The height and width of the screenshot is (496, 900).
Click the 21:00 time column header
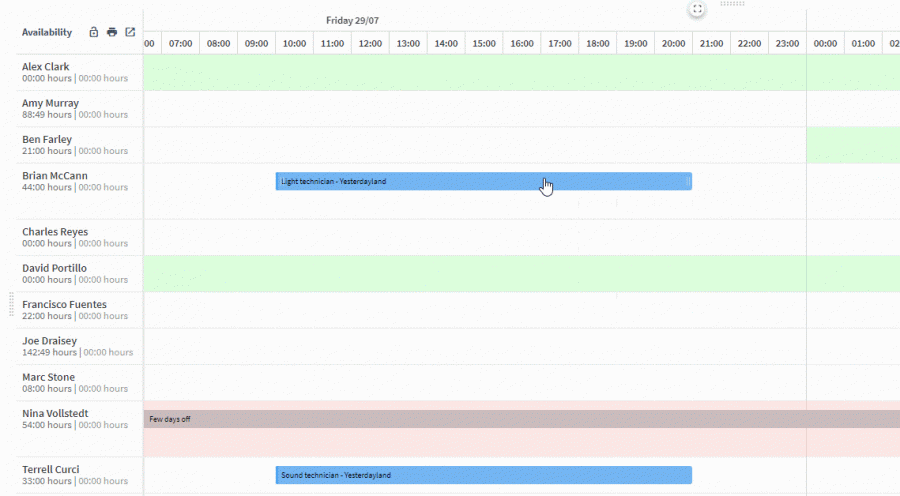click(711, 44)
